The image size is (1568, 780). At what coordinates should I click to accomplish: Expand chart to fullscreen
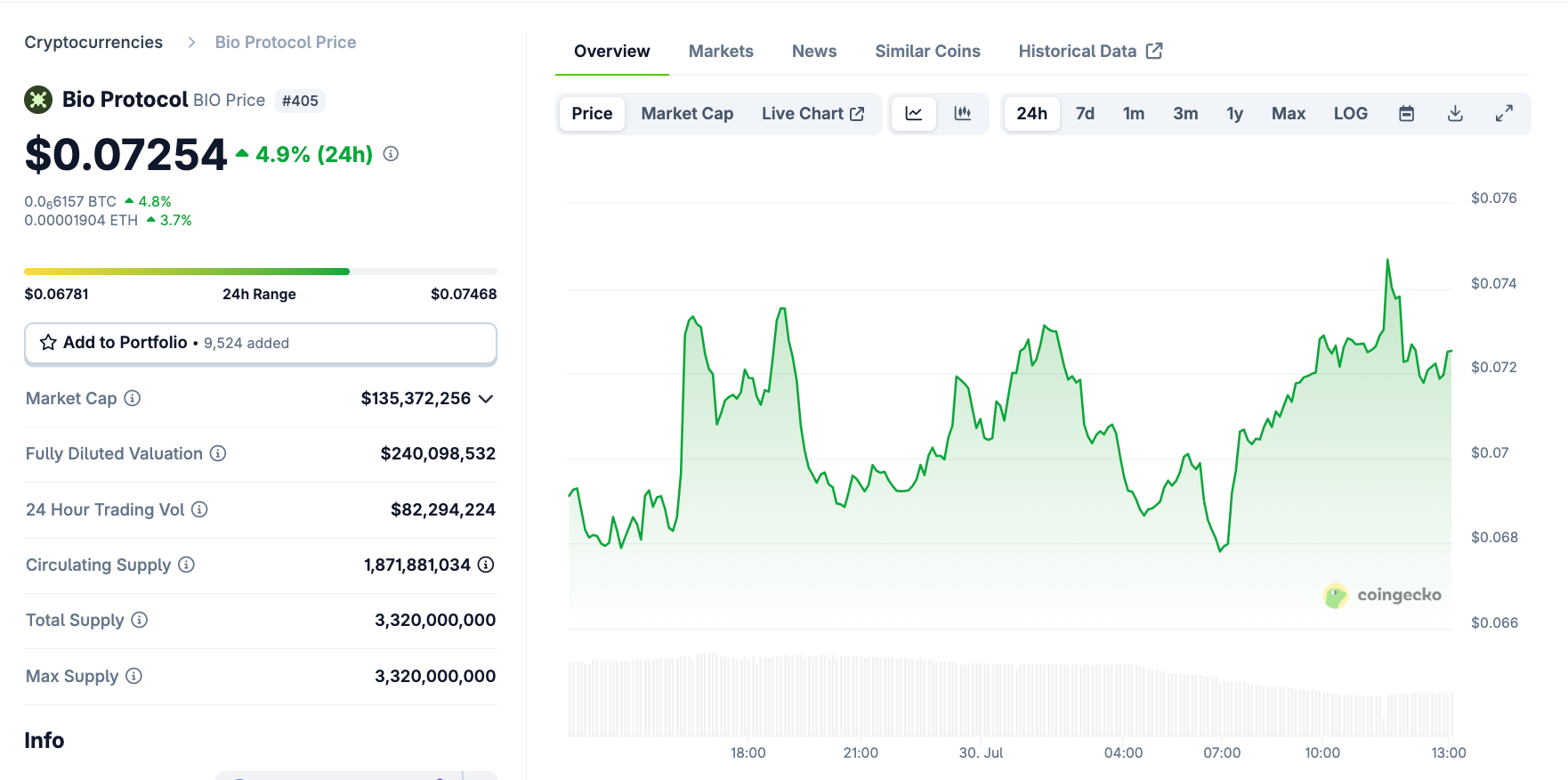(1504, 114)
